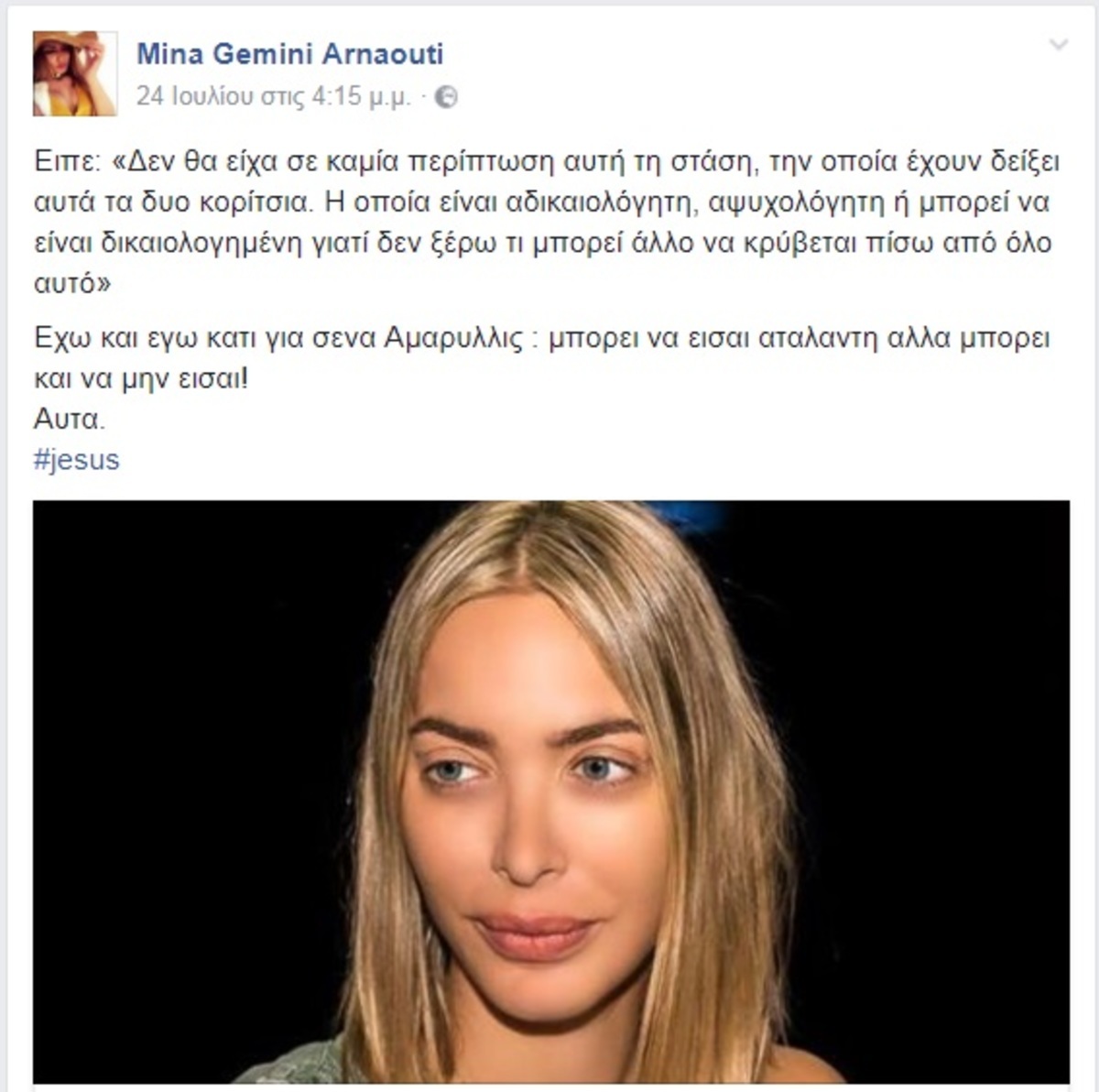Screen dimensions: 1099x1092
Task: Click the closing word αυτό» of the quote
Action: [x=72, y=284]
